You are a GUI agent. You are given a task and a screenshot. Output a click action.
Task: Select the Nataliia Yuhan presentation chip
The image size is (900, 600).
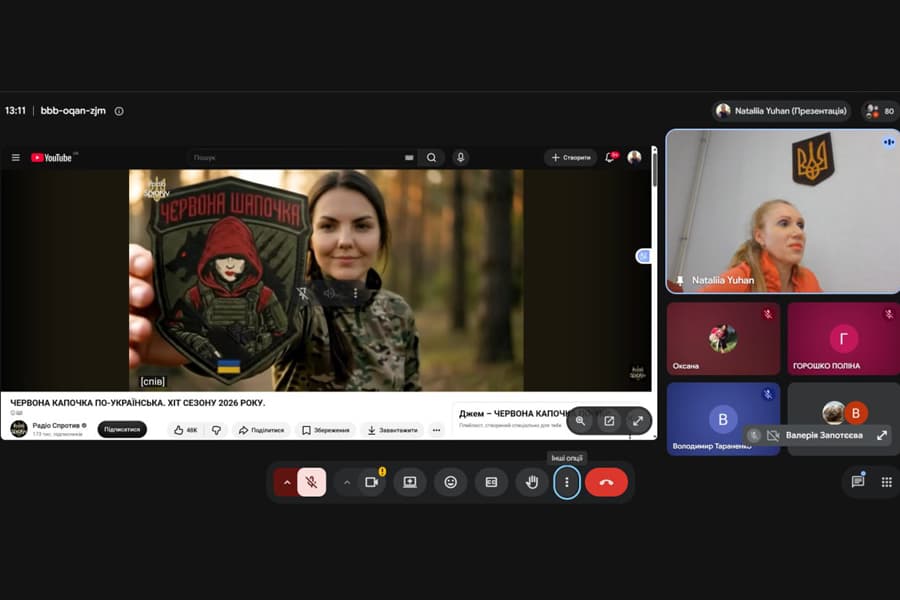pos(781,111)
